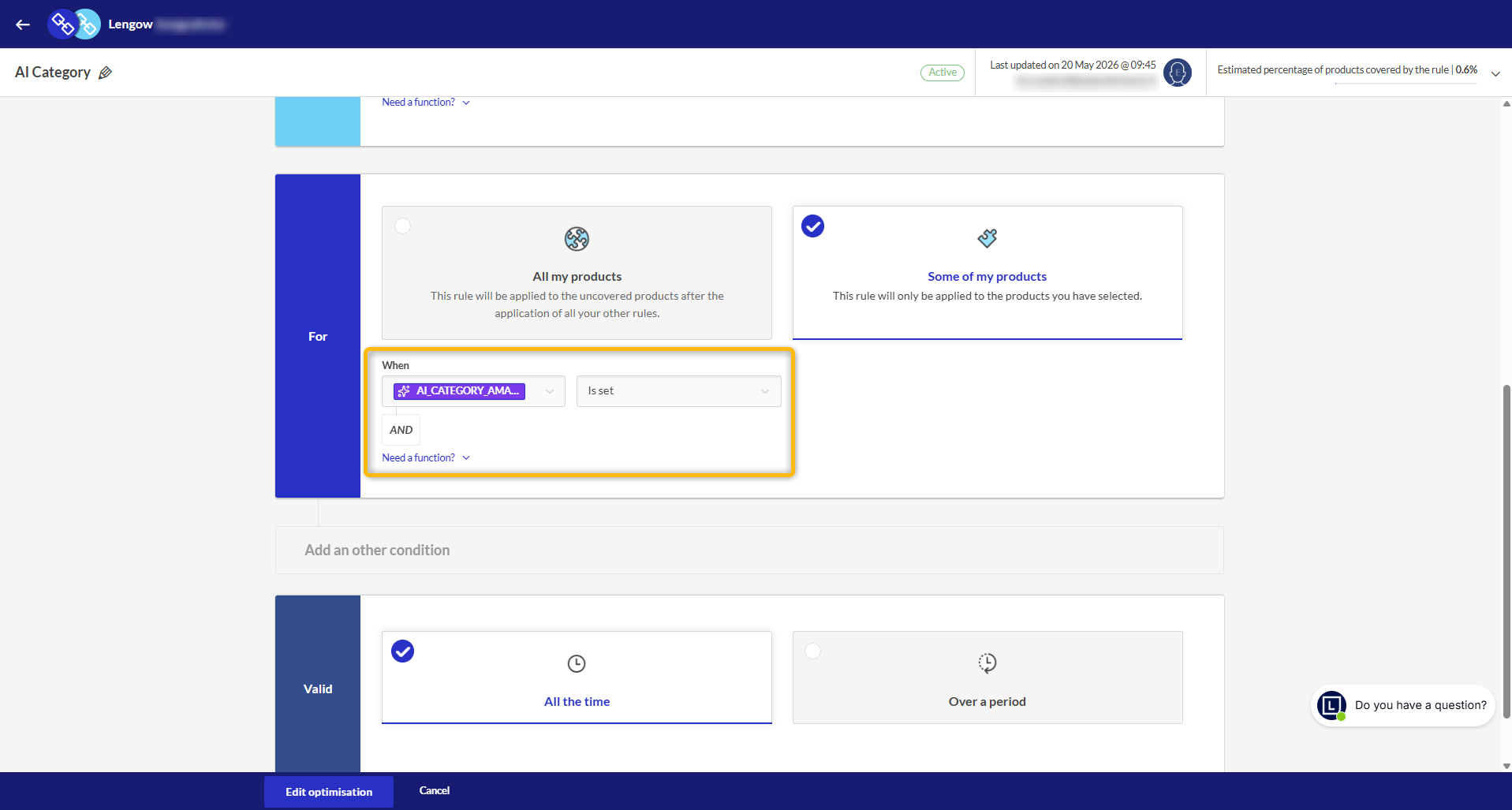Viewport: 1512px width, 810px height.
Task: Click the For section label
Action: point(318,337)
